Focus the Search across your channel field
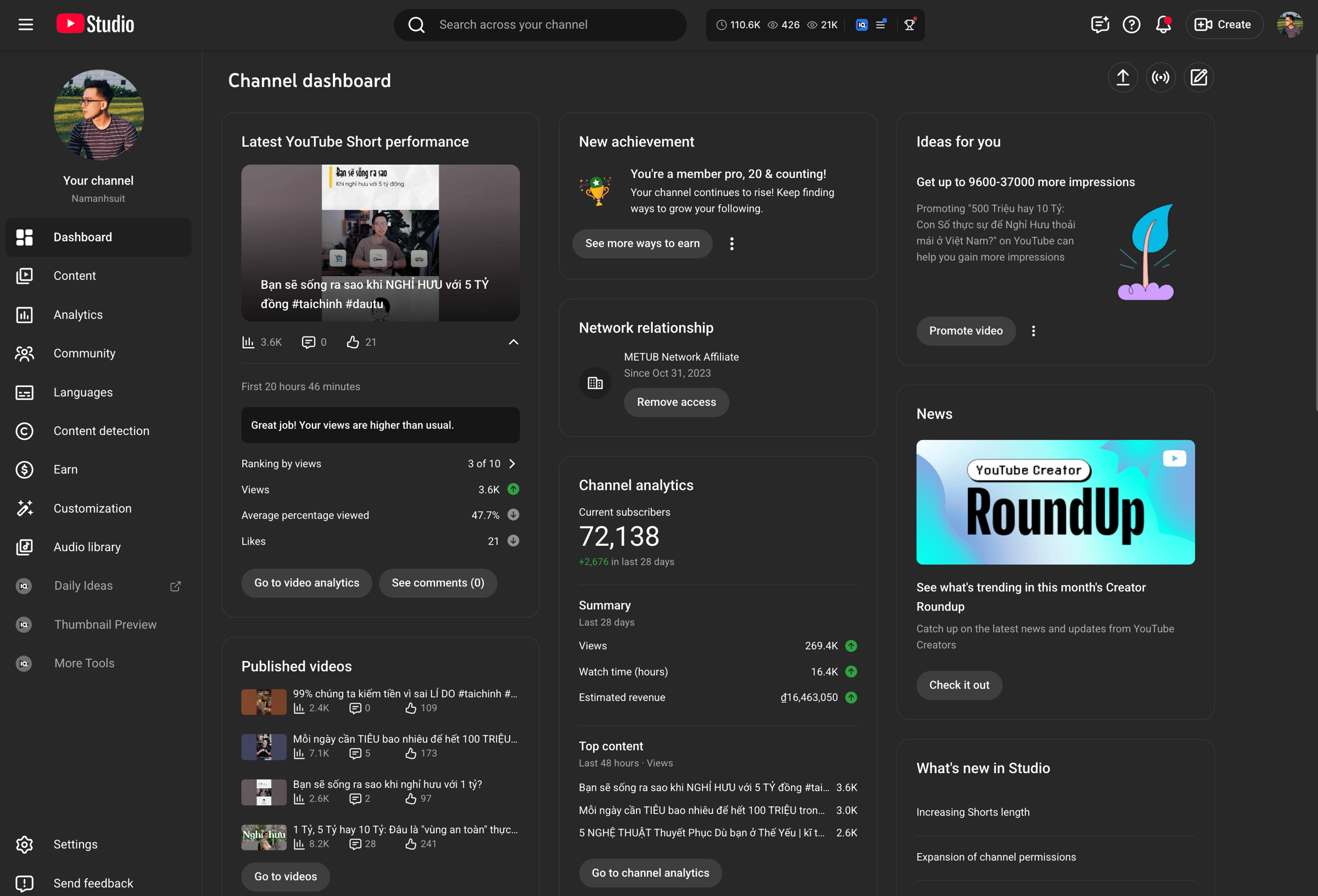 [x=540, y=24]
